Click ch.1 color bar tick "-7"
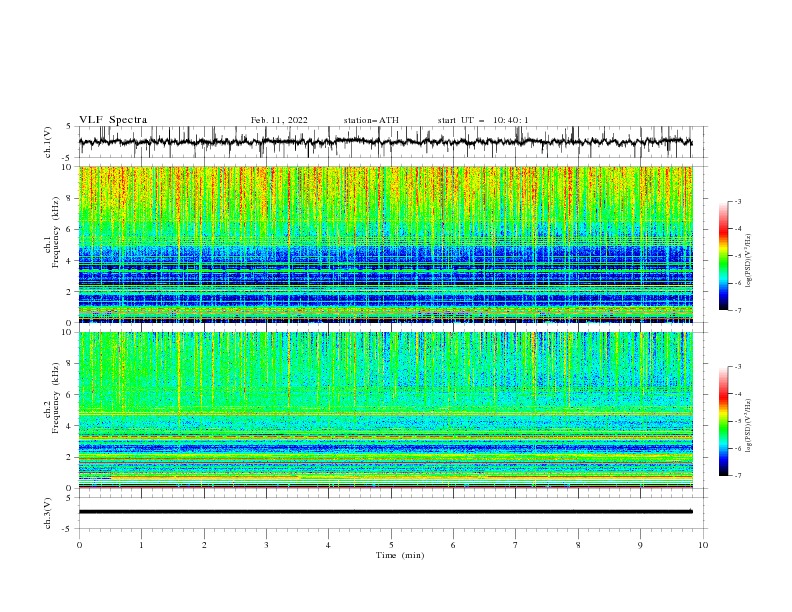 point(738,310)
